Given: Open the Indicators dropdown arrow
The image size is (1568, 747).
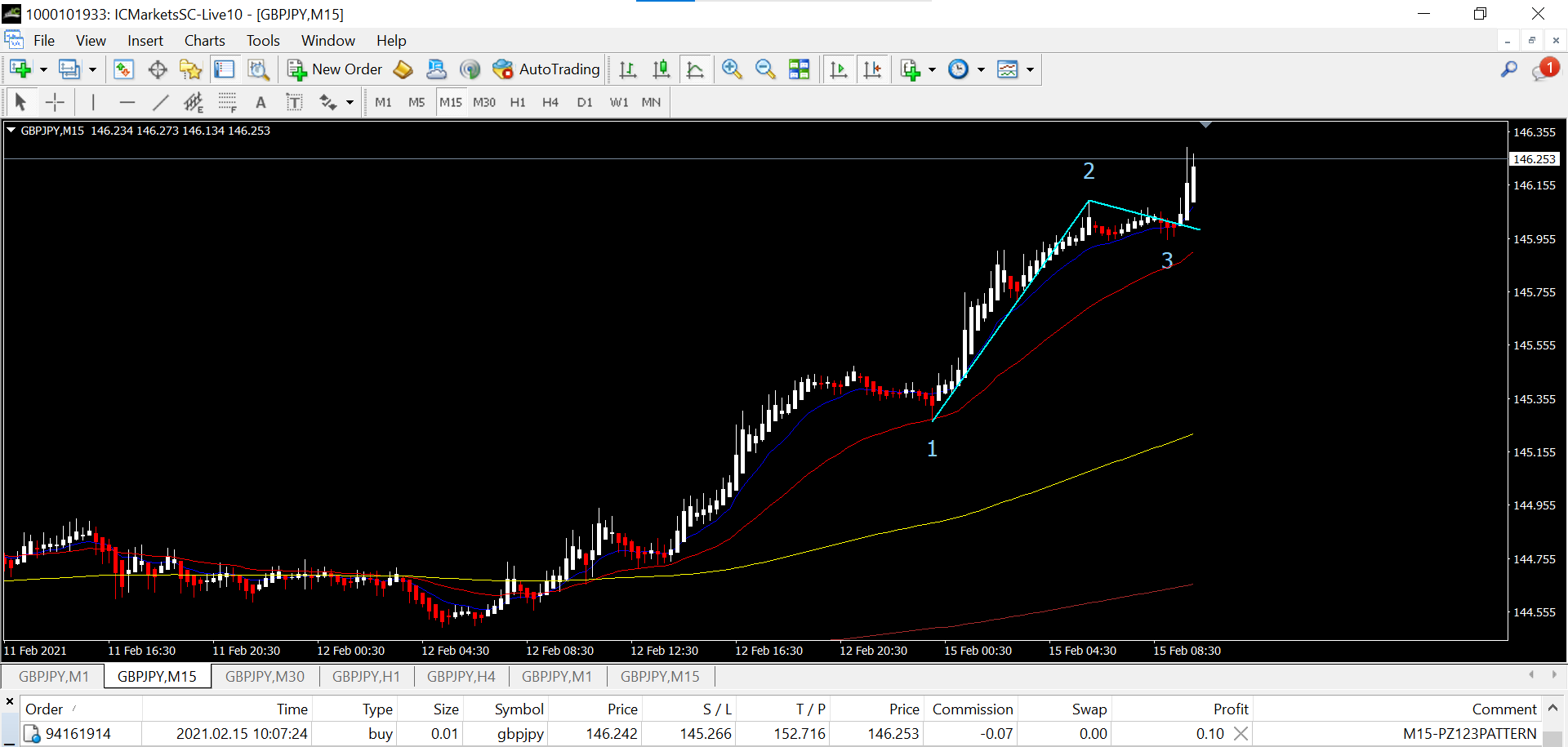Looking at the screenshot, I should pos(932,69).
